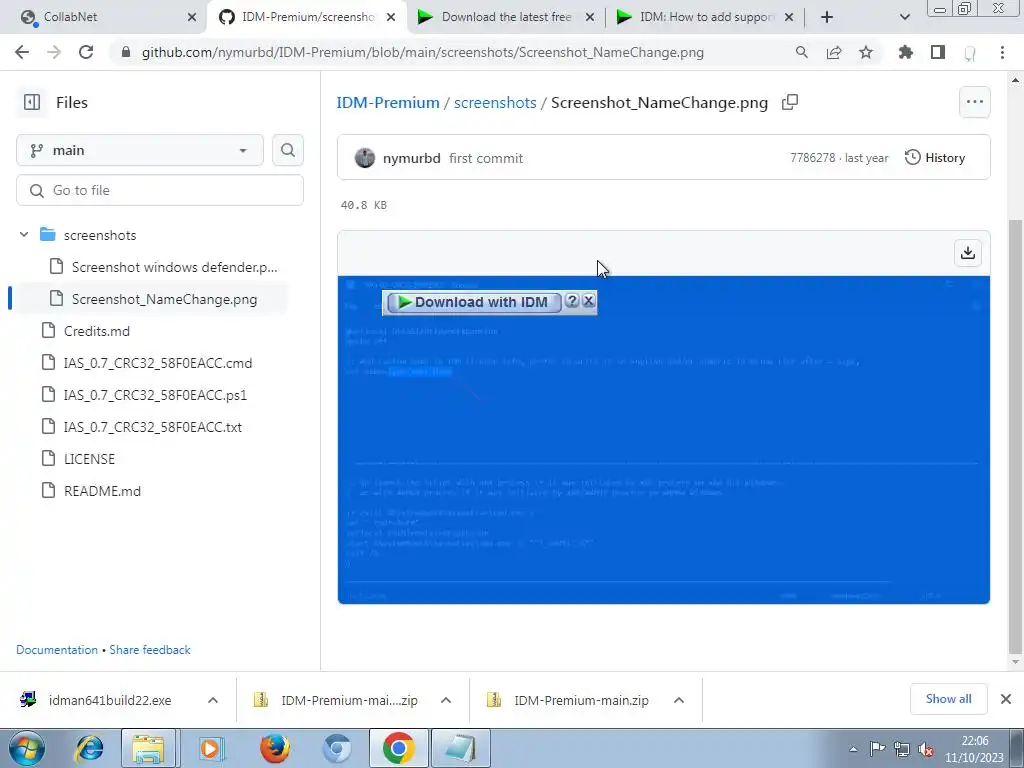
Task: Share this page via address bar icon
Action: [x=834, y=52]
